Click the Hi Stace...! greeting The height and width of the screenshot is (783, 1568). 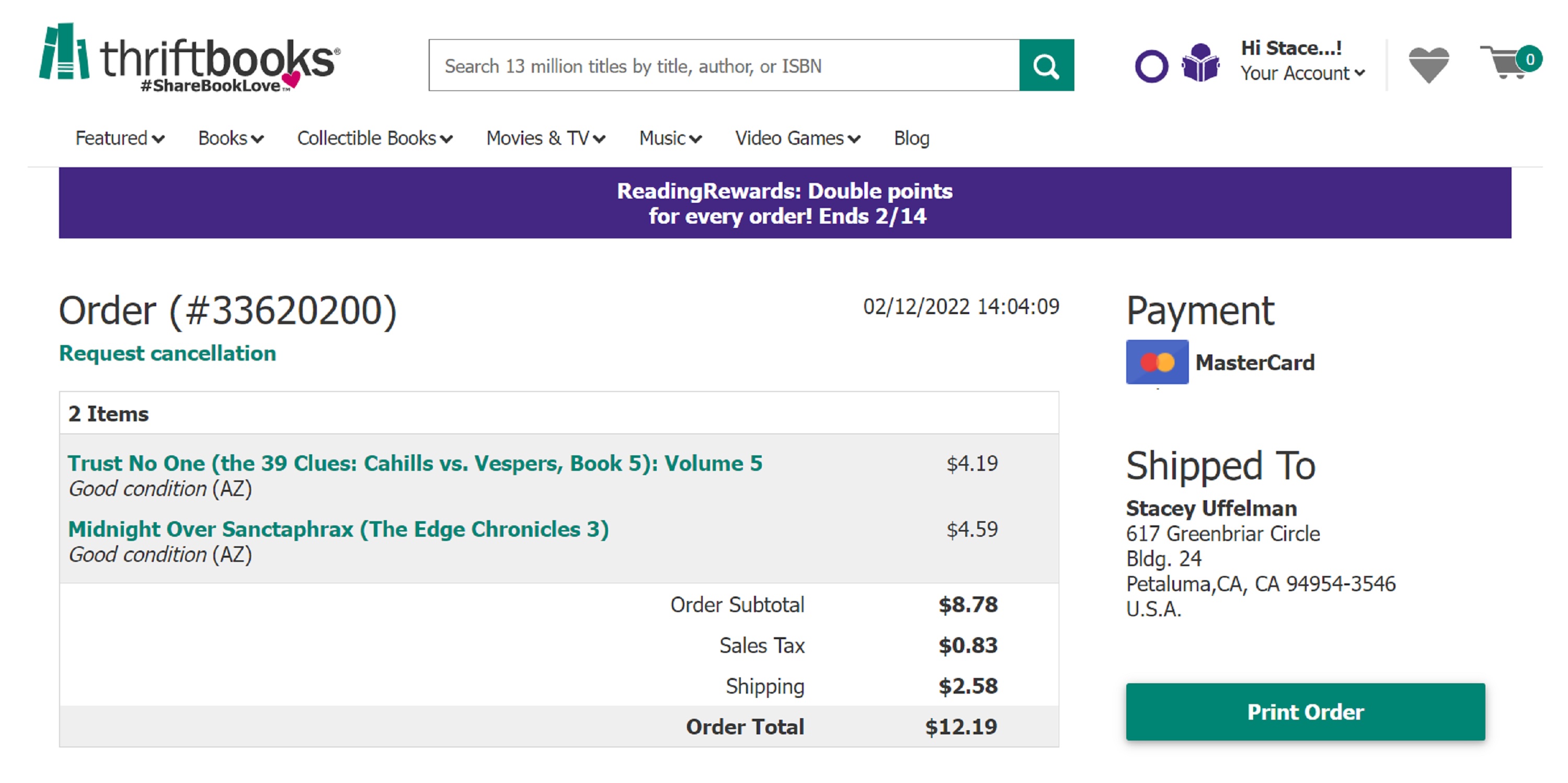pyautogui.click(x=1291, y=48)
